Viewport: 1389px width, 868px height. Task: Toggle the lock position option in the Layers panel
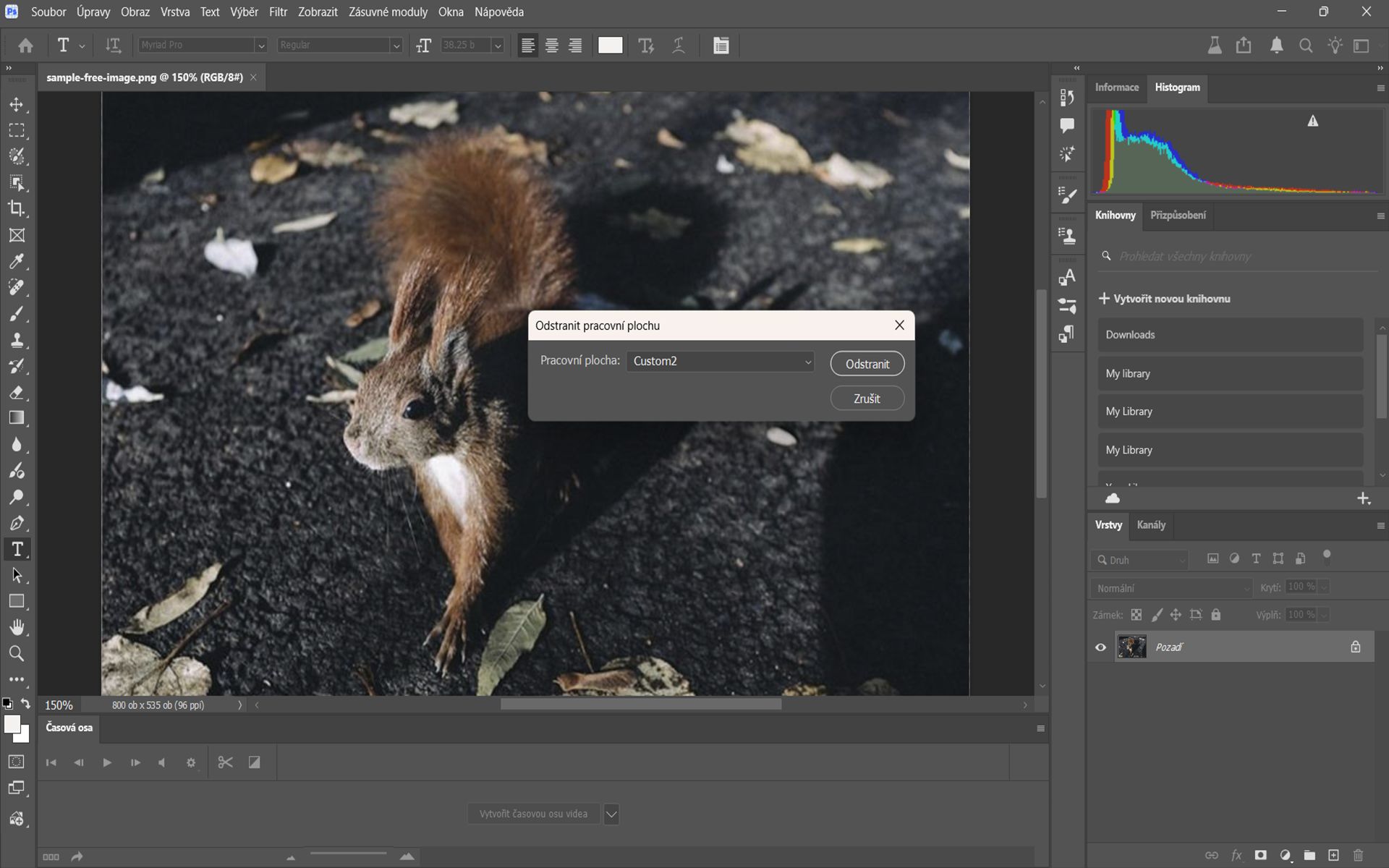click(x=1176, y=614)
